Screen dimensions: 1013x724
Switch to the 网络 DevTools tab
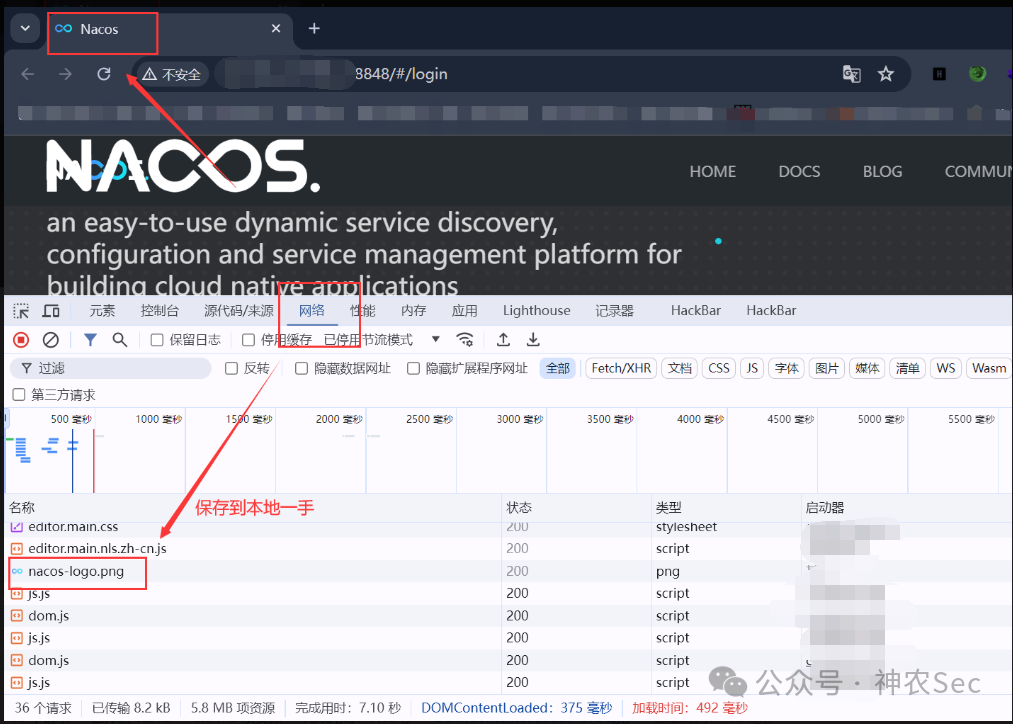[x=311, y=311]
